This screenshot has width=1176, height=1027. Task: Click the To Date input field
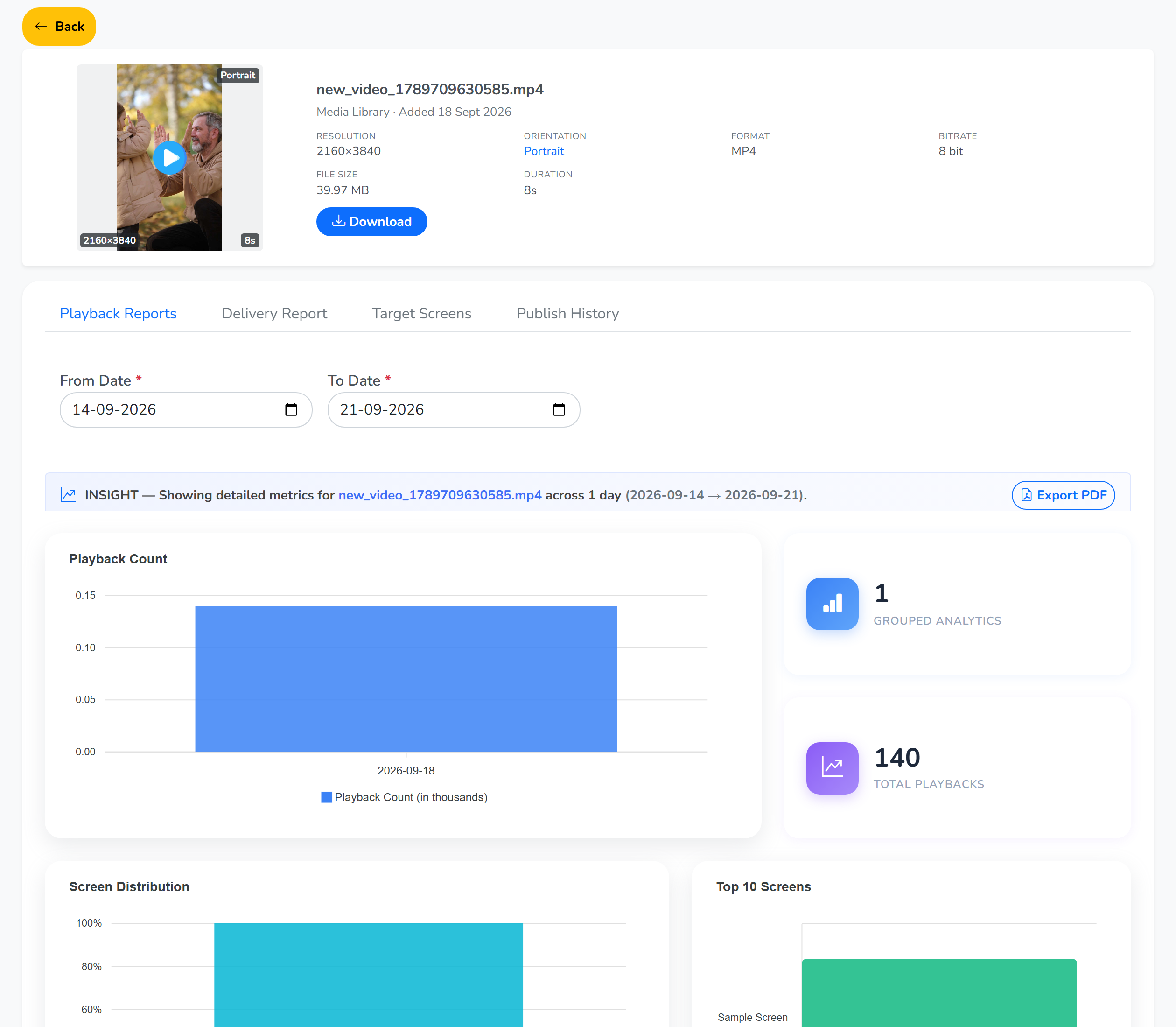pos(454,410)
